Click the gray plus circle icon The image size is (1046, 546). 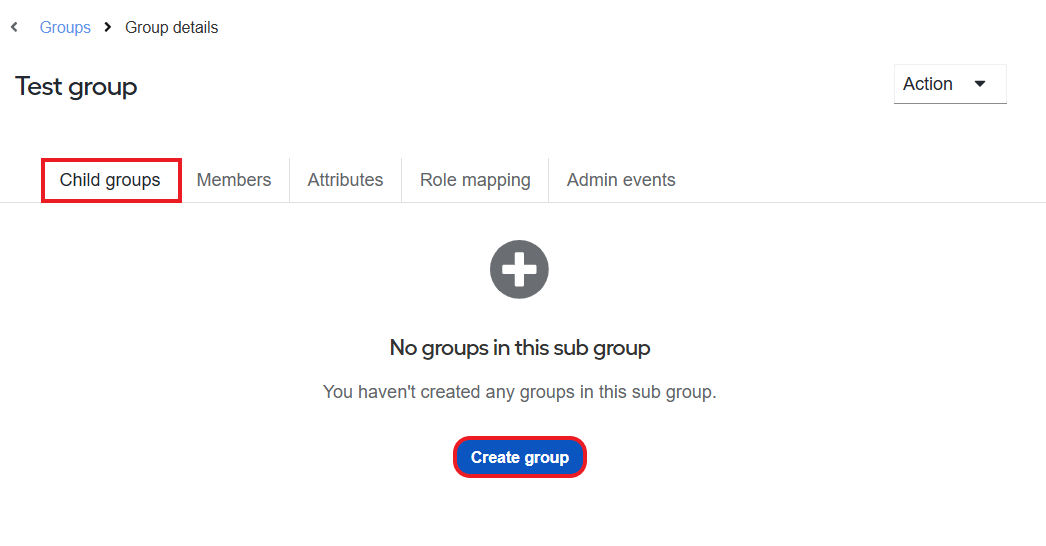coord(519,269)
